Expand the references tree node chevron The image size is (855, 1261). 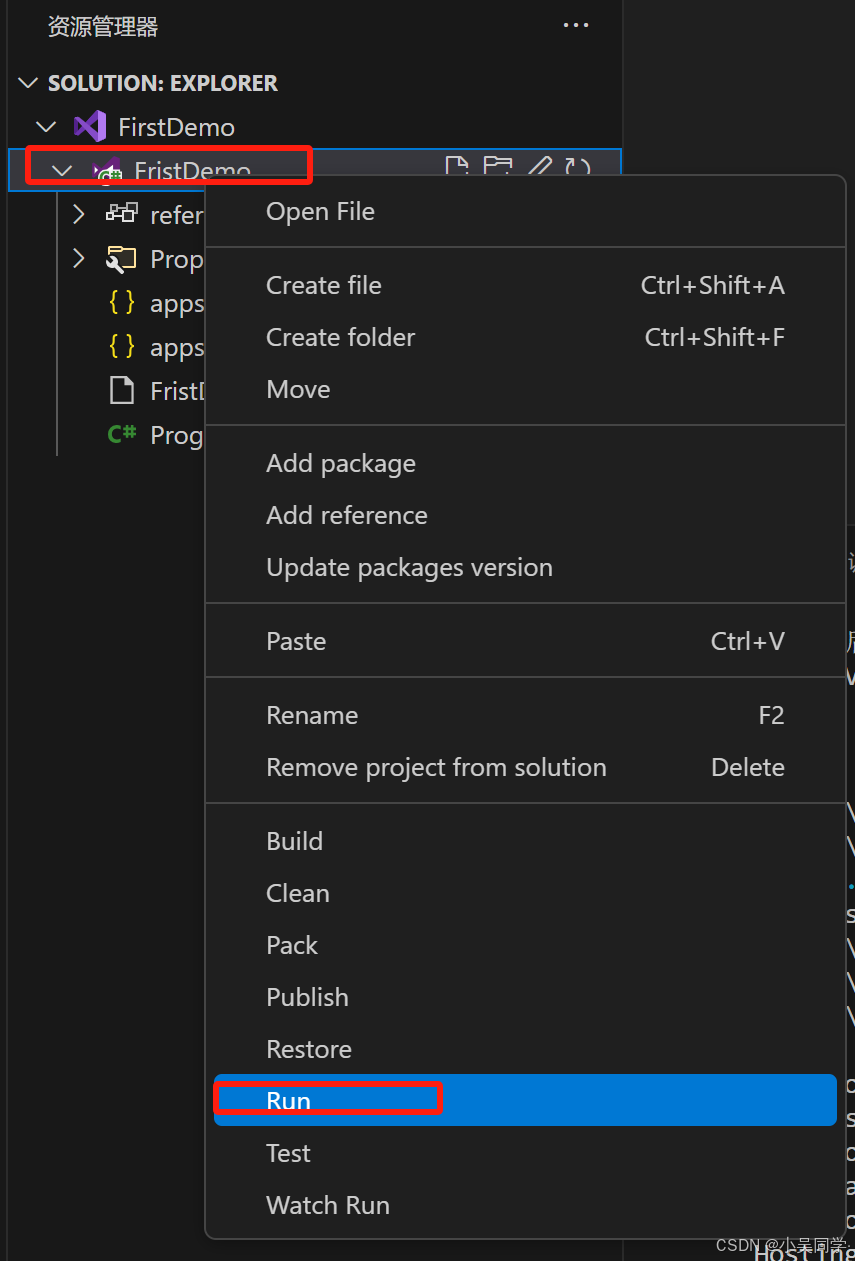click(x=79, y=214)
